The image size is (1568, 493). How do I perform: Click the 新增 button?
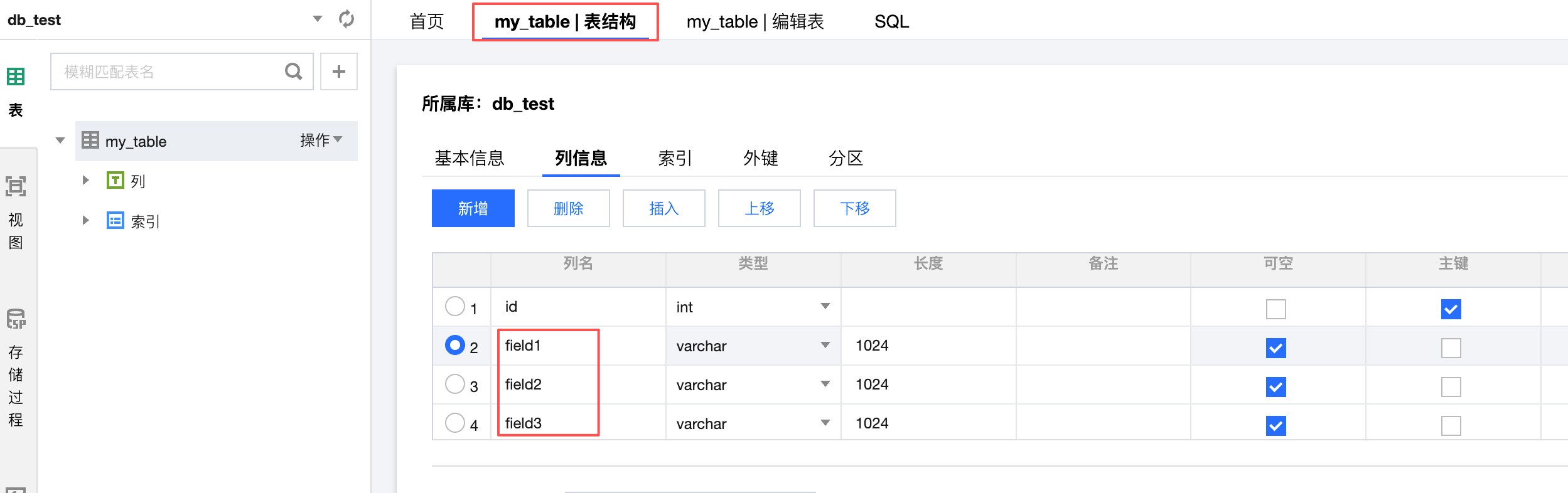tap(473, 208)
